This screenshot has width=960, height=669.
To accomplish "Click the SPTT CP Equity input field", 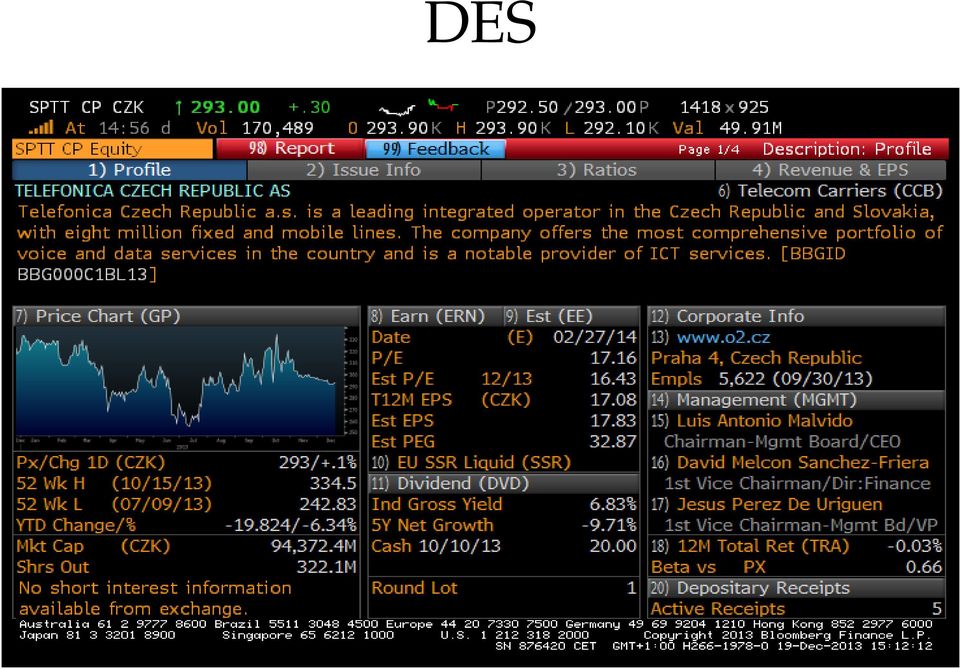I will pyautogui.click(x=113, y=149).
